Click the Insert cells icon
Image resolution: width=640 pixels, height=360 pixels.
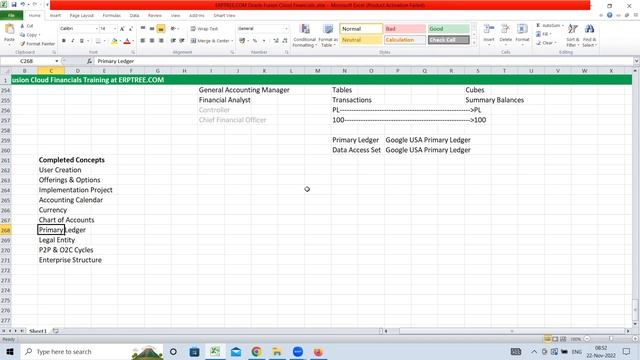pyautogui.click(x=489, y=29)
